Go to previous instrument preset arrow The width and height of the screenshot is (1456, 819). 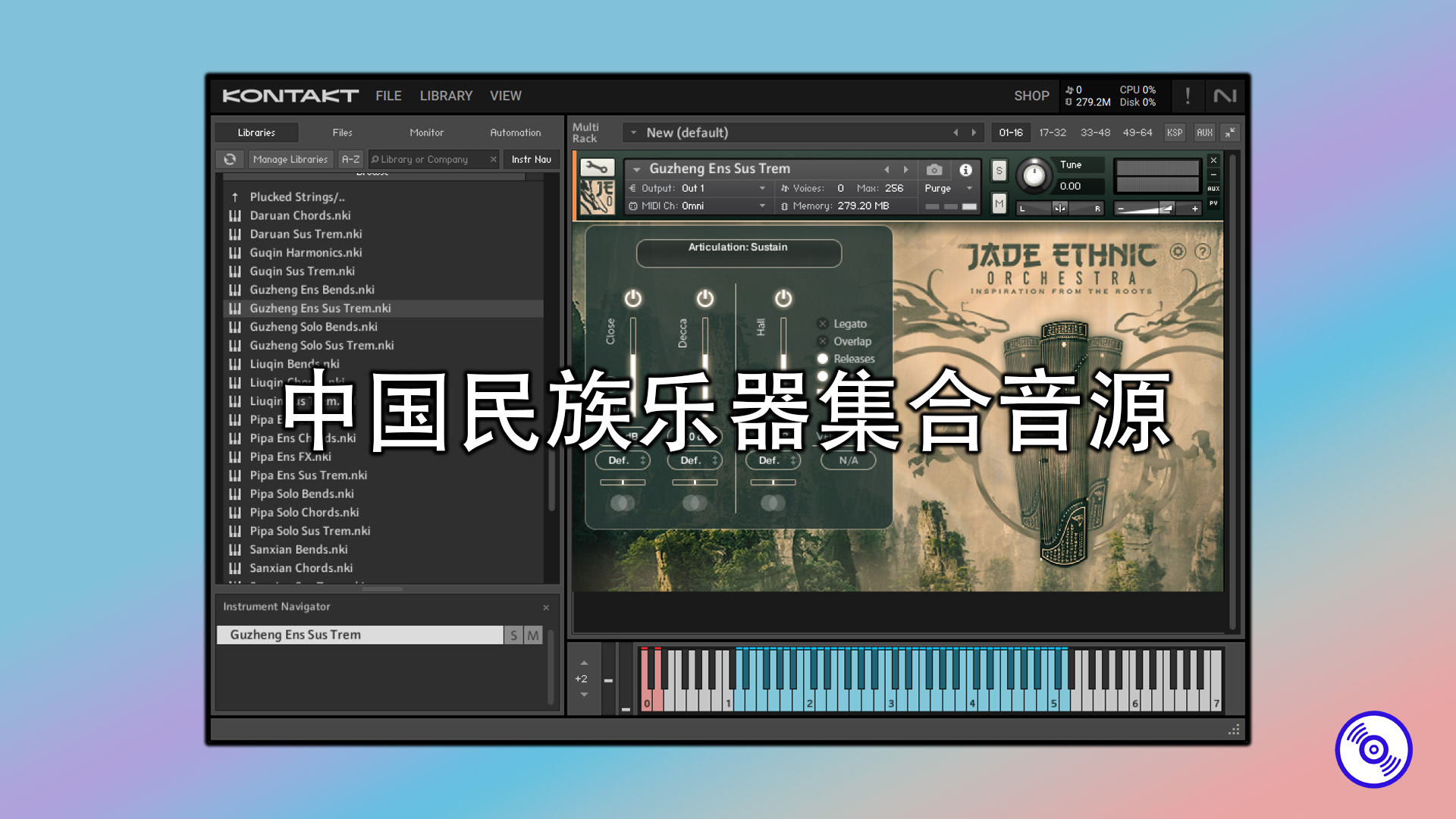coord(886,169)
